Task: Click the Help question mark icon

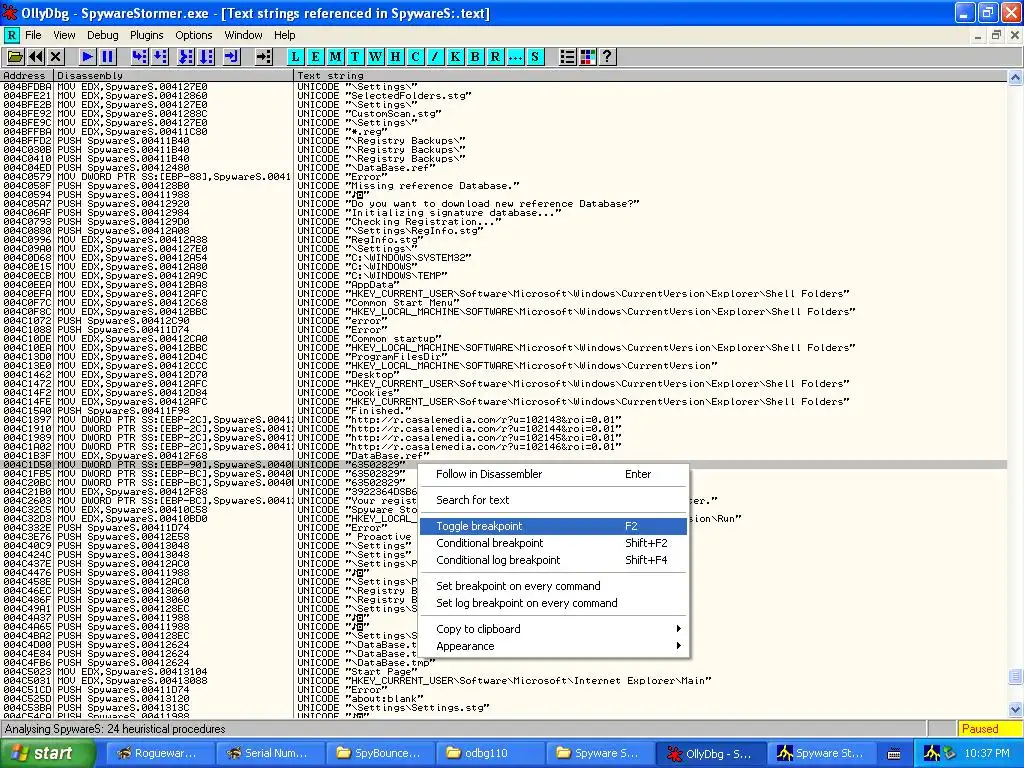Action: coord(607,57)
